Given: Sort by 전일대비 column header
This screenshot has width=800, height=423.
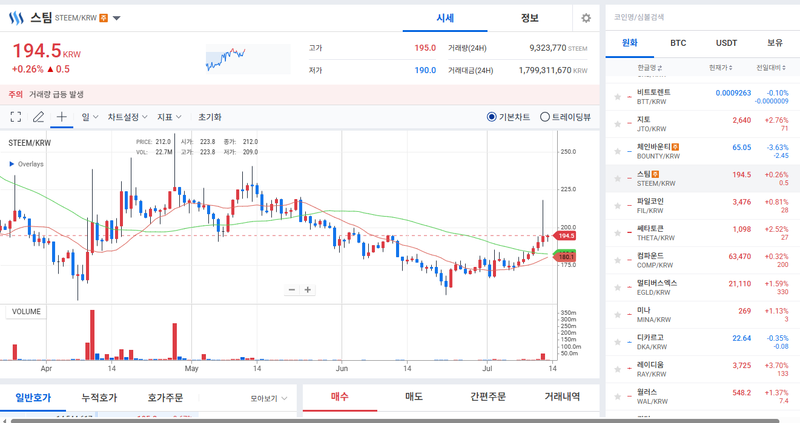Looking at the screenshot, I should coord(771,68).
